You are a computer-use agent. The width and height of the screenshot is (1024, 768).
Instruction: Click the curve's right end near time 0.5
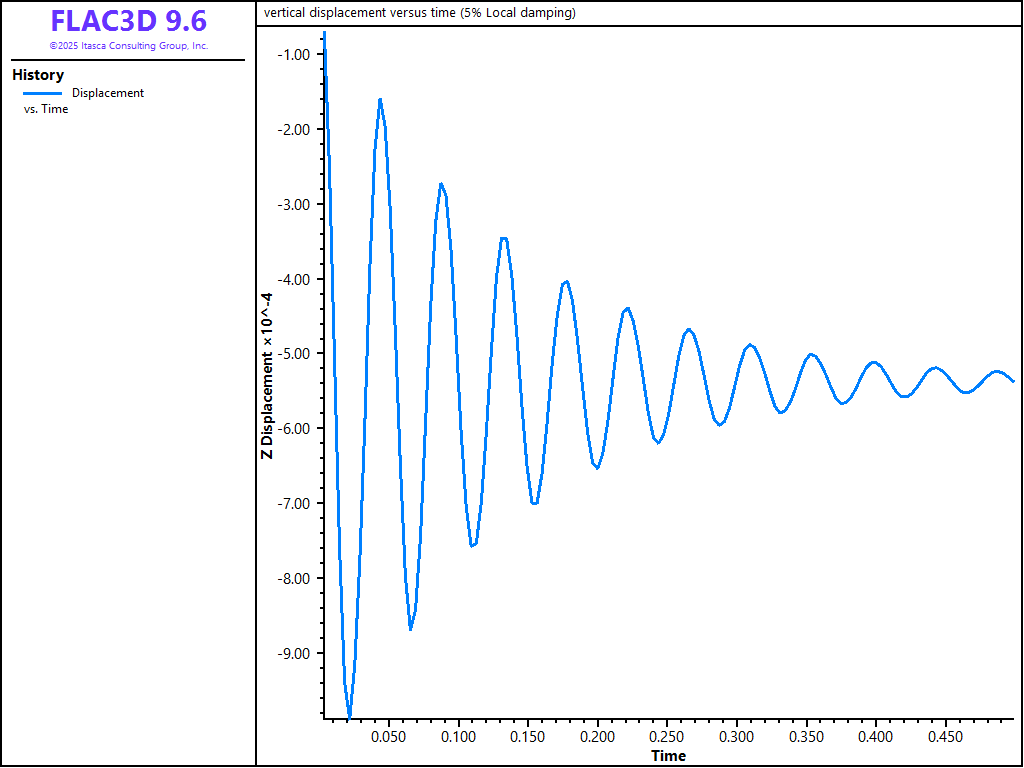tap(1012, 381)
